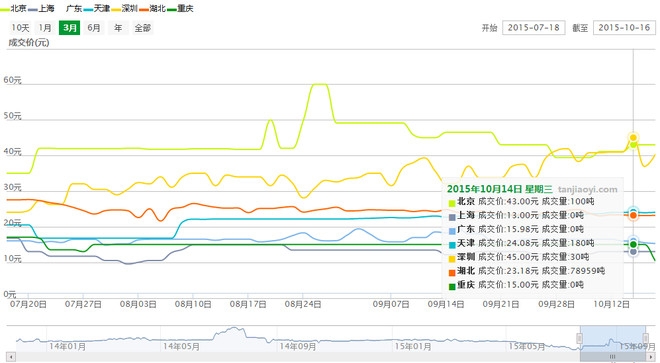660x363 pixels.
Task: Grab the right handle of range selector
Action: [x=645, y=338]
